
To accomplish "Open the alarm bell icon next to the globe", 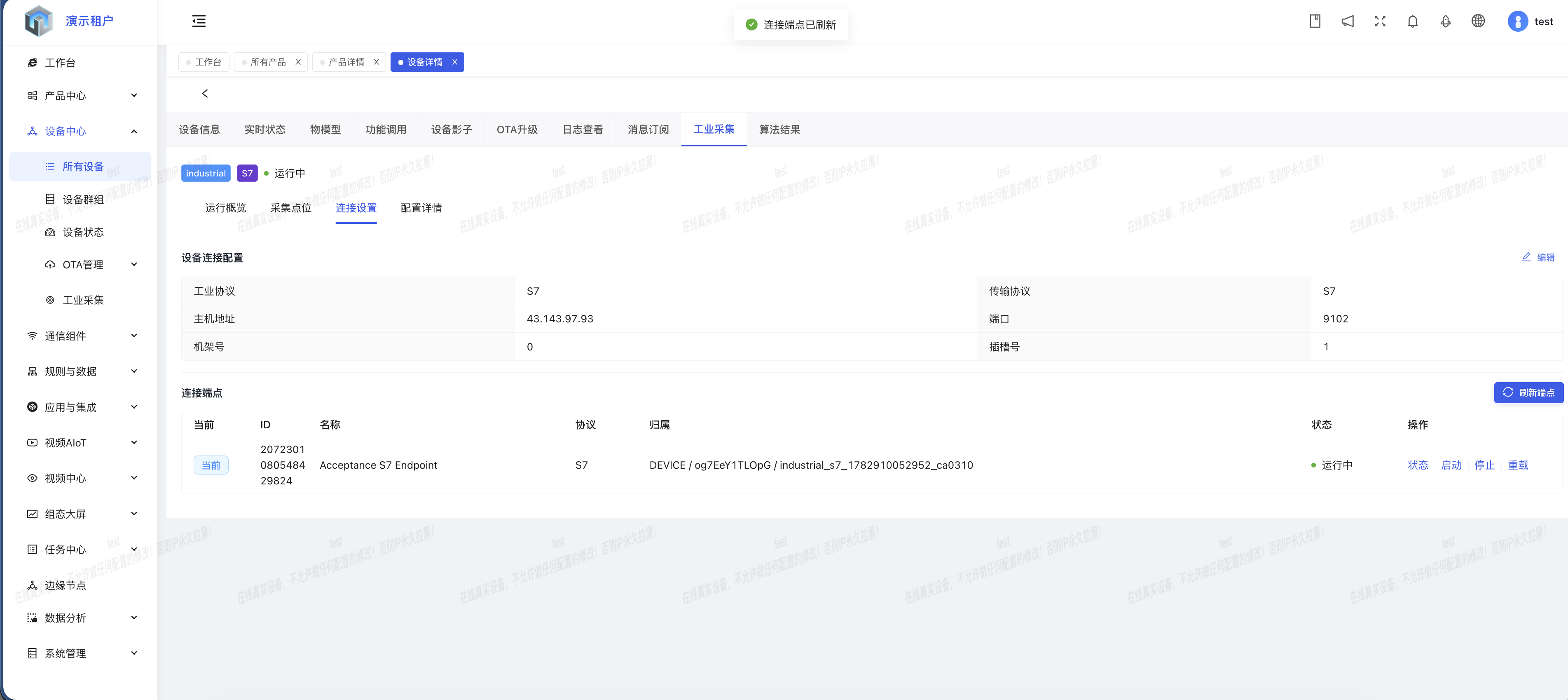I will (x=1446, y=21).
